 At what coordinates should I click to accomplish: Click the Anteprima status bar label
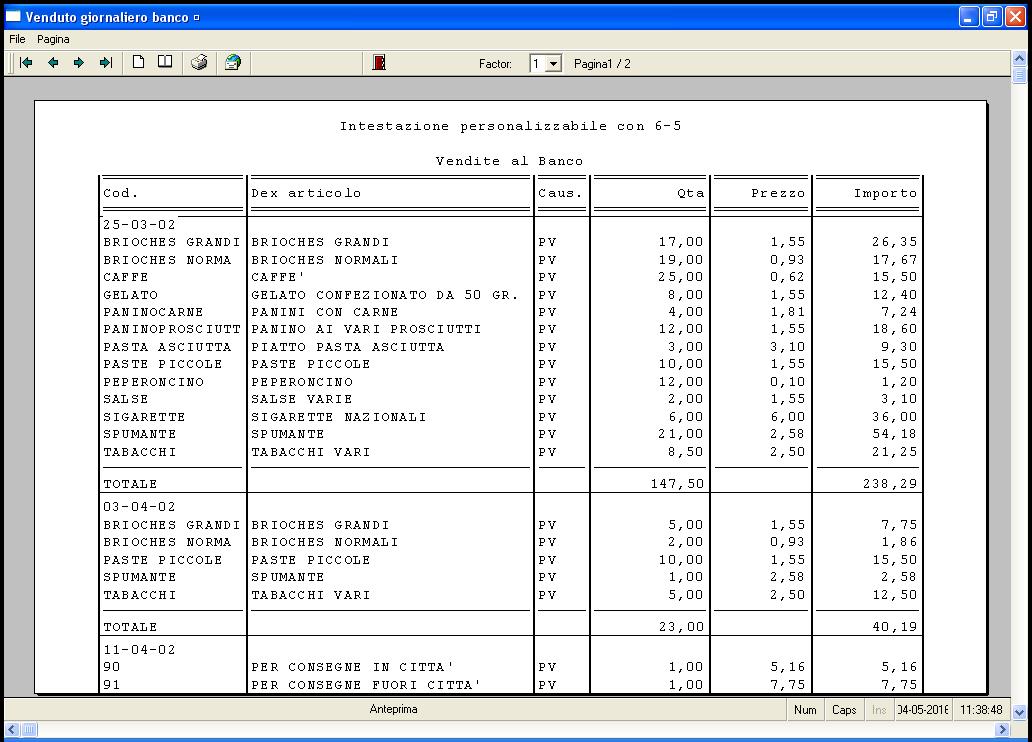(394, 709)
